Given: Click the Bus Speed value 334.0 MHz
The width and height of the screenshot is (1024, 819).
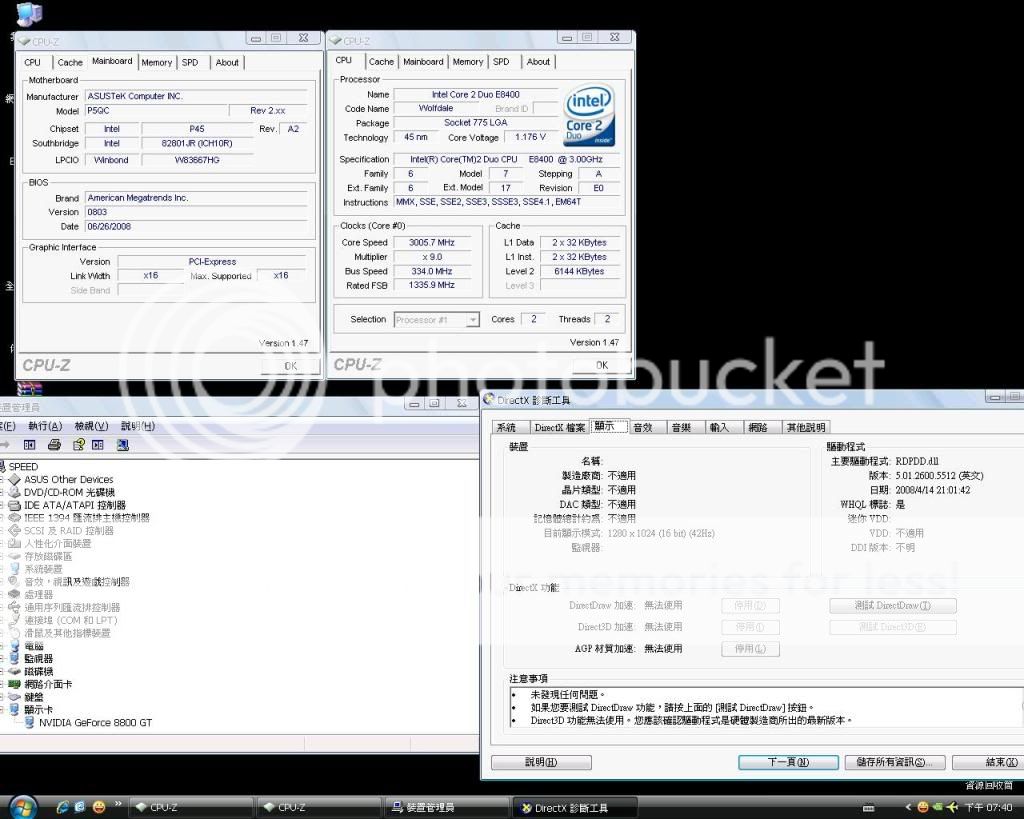Looking at the screenshot, I should (432, 271).
